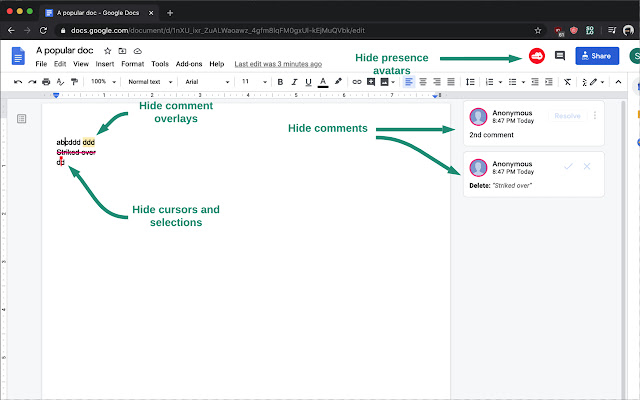This screenshot has width=640, height=400.
Task: Open the zoom 100% dropdown
Action: (102, 81)
